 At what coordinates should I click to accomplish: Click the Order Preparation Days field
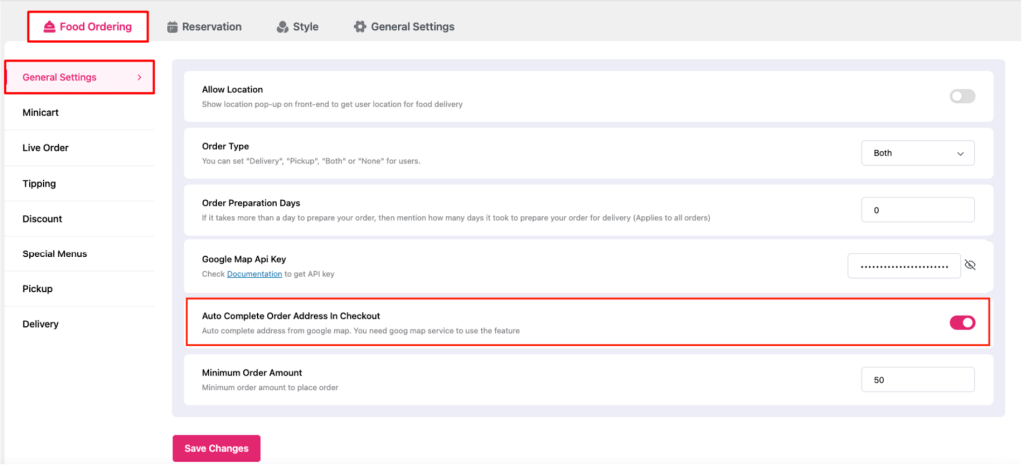click(918, 210)
